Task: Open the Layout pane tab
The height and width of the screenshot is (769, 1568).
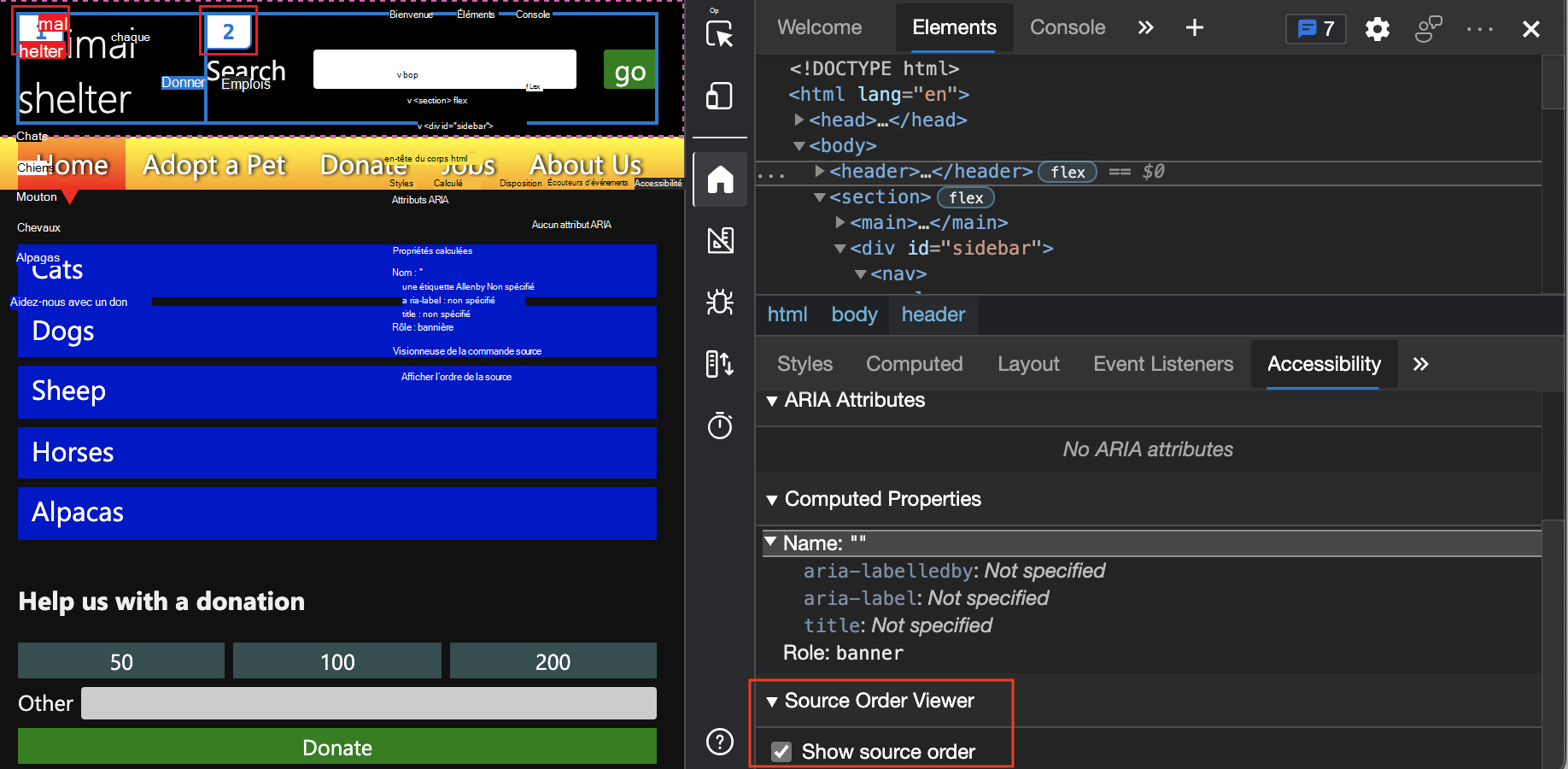Action: 1028,364
